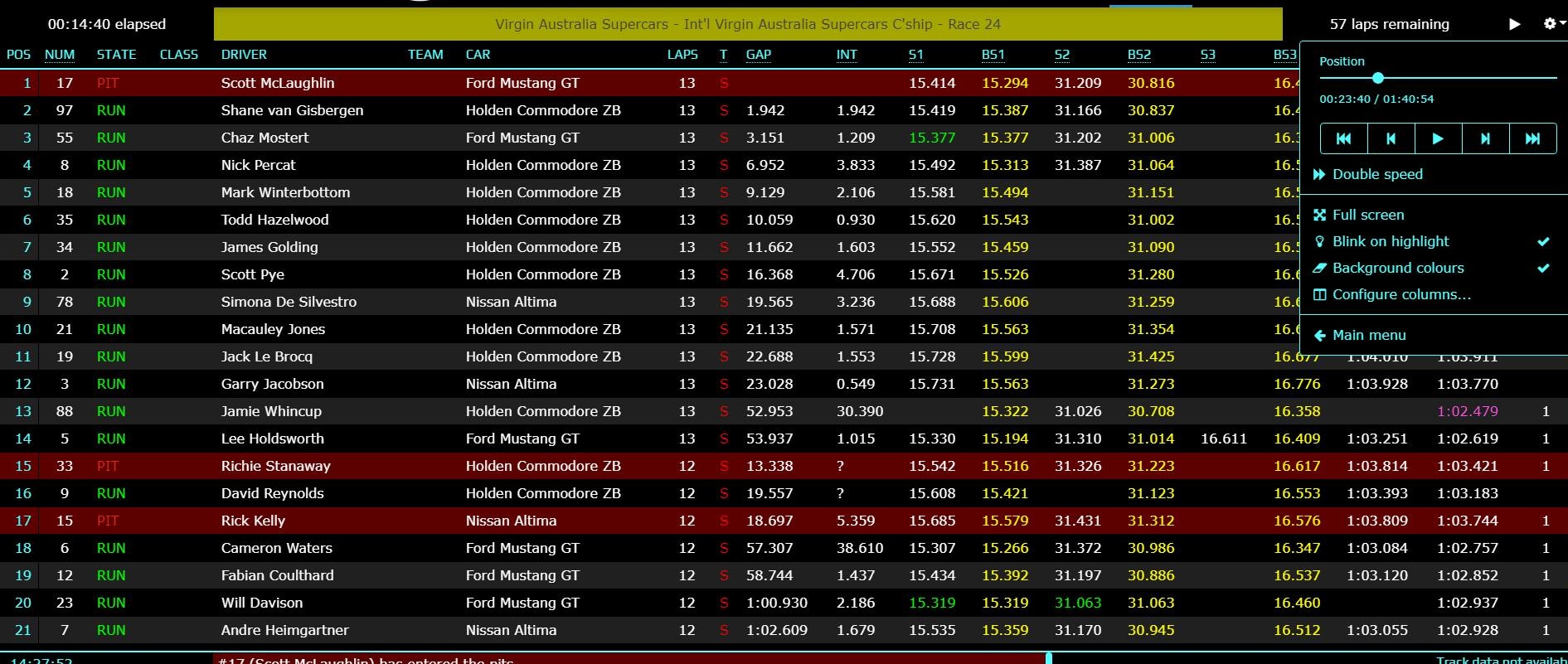The image size is (1568, 664).
Task: Click Jamie Whincup's purple 1:02.479 lap time
Action: tap(1468, 411)
